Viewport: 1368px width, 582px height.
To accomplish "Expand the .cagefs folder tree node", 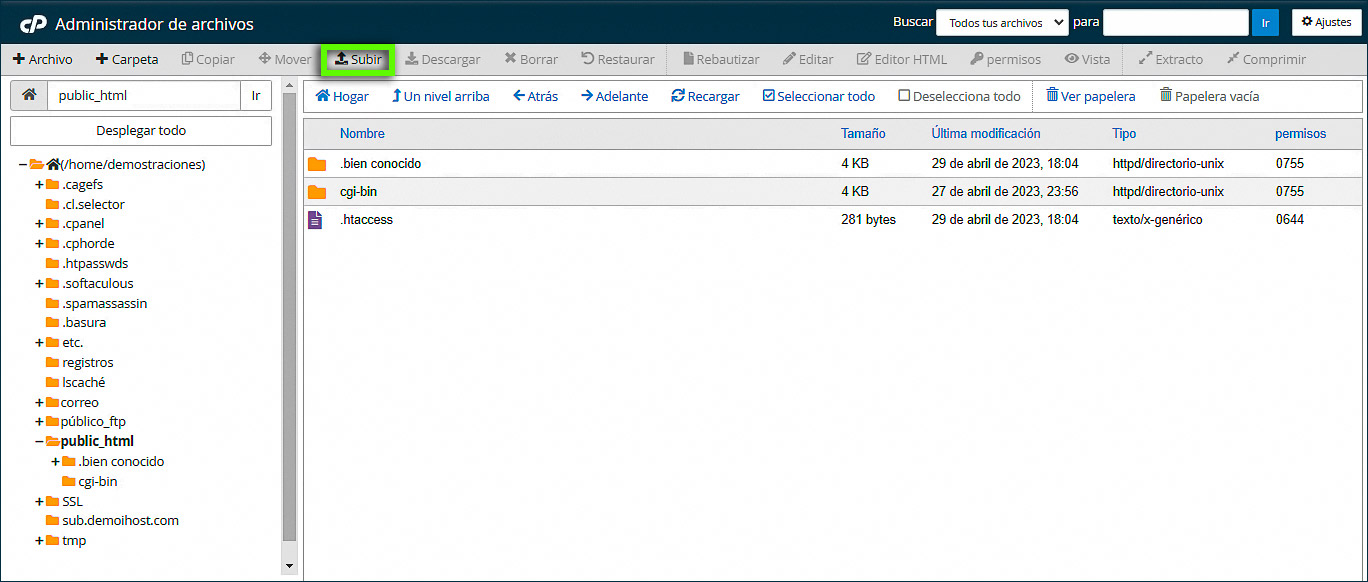I will click(39, 184).
